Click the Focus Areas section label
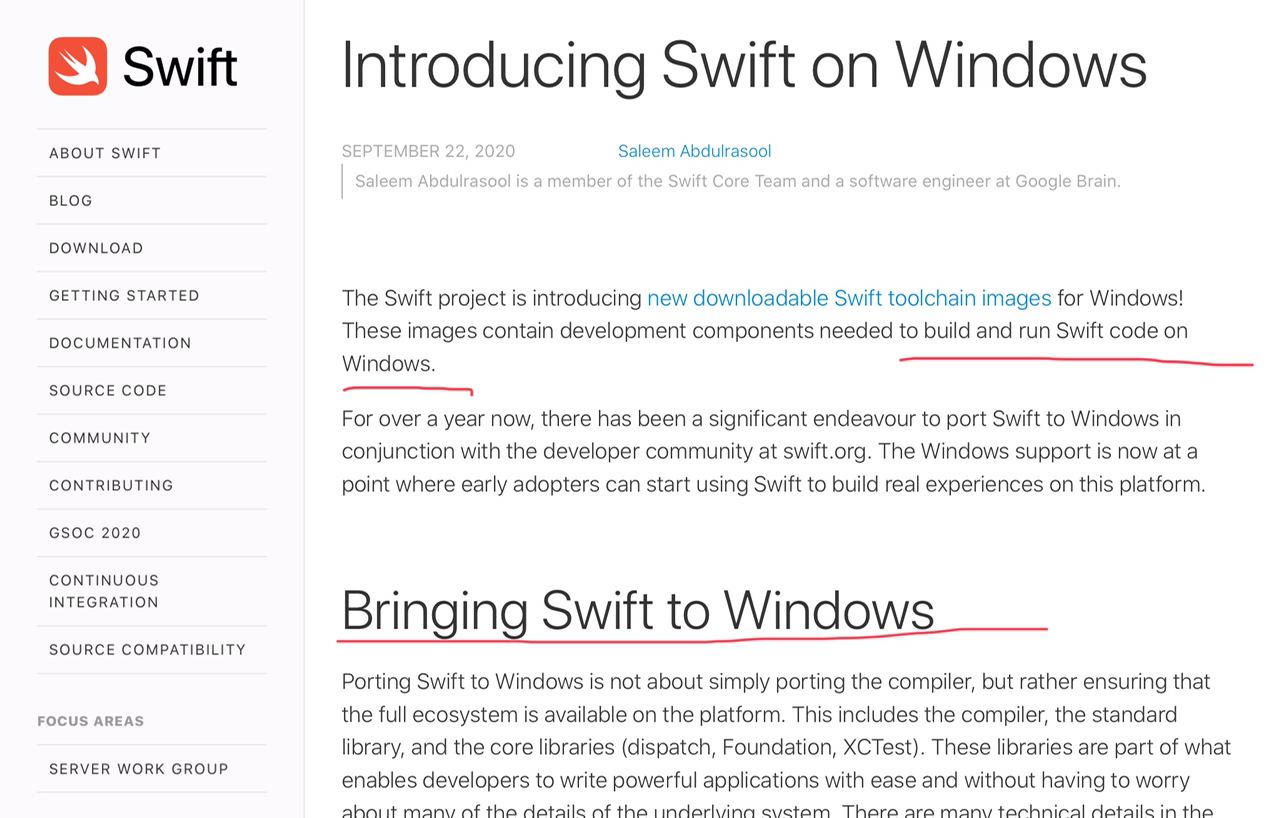 [x=90, y=721]
